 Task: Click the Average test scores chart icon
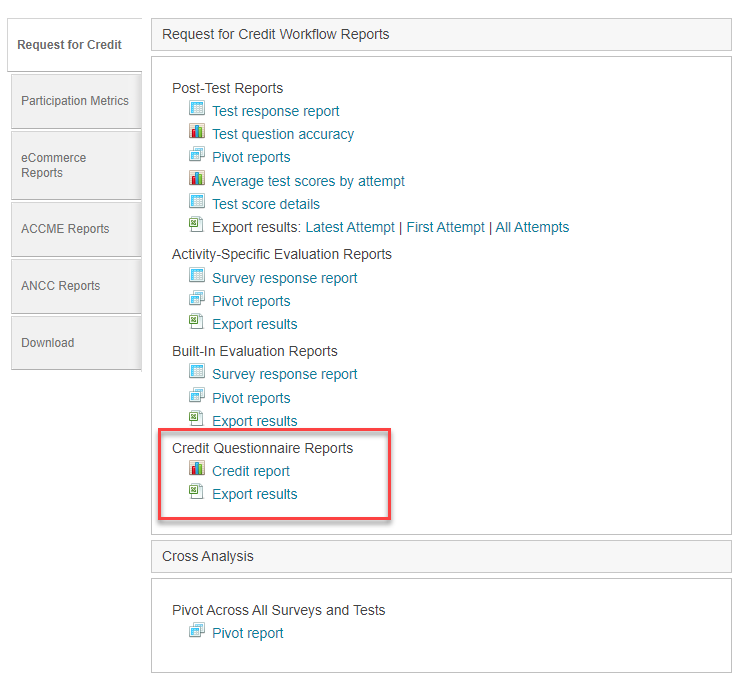click(197, 178)
